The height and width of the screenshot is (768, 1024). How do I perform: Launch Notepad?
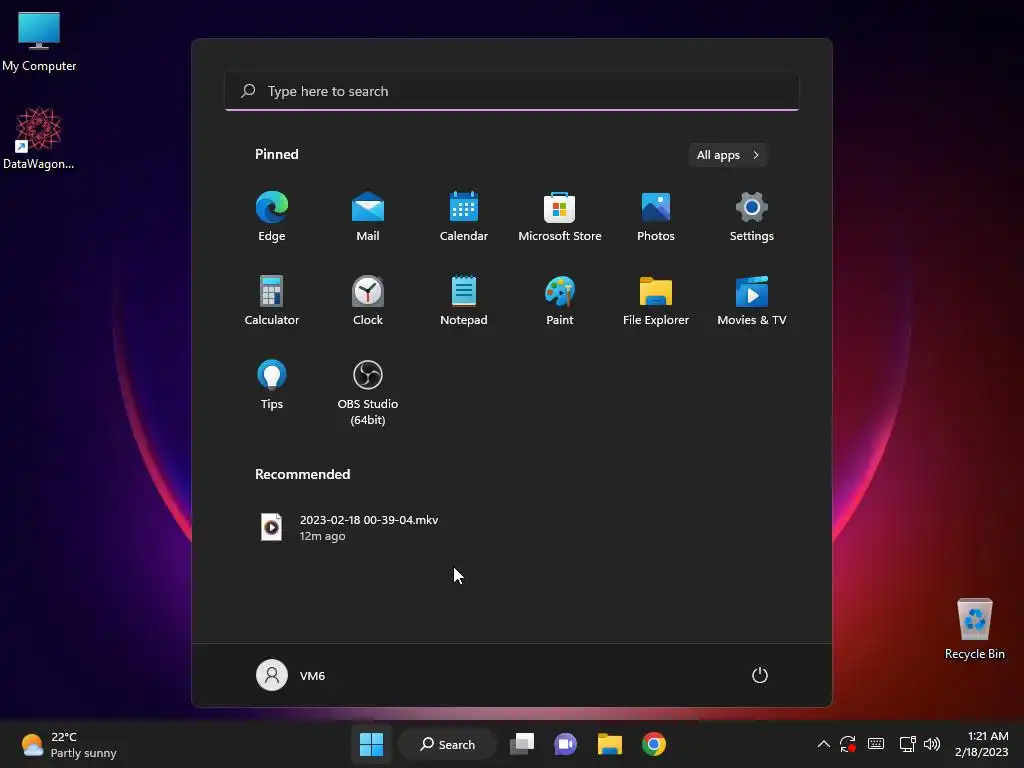464,300
